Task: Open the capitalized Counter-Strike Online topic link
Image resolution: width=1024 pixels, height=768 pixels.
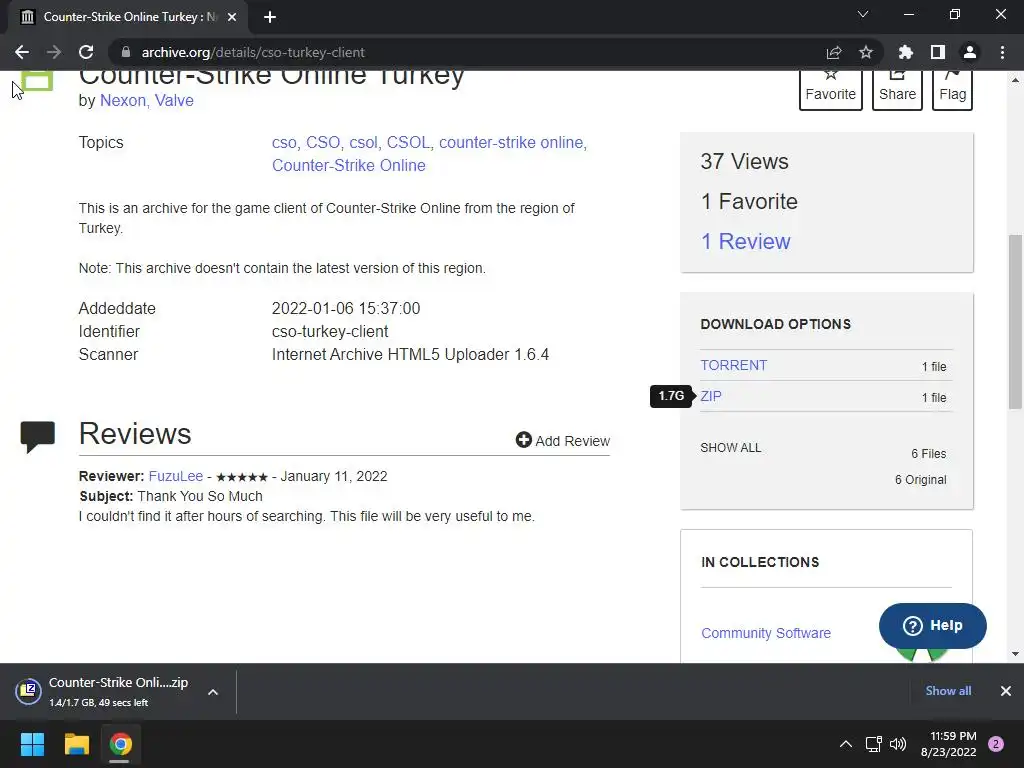Action: click(x=349, y=166)
